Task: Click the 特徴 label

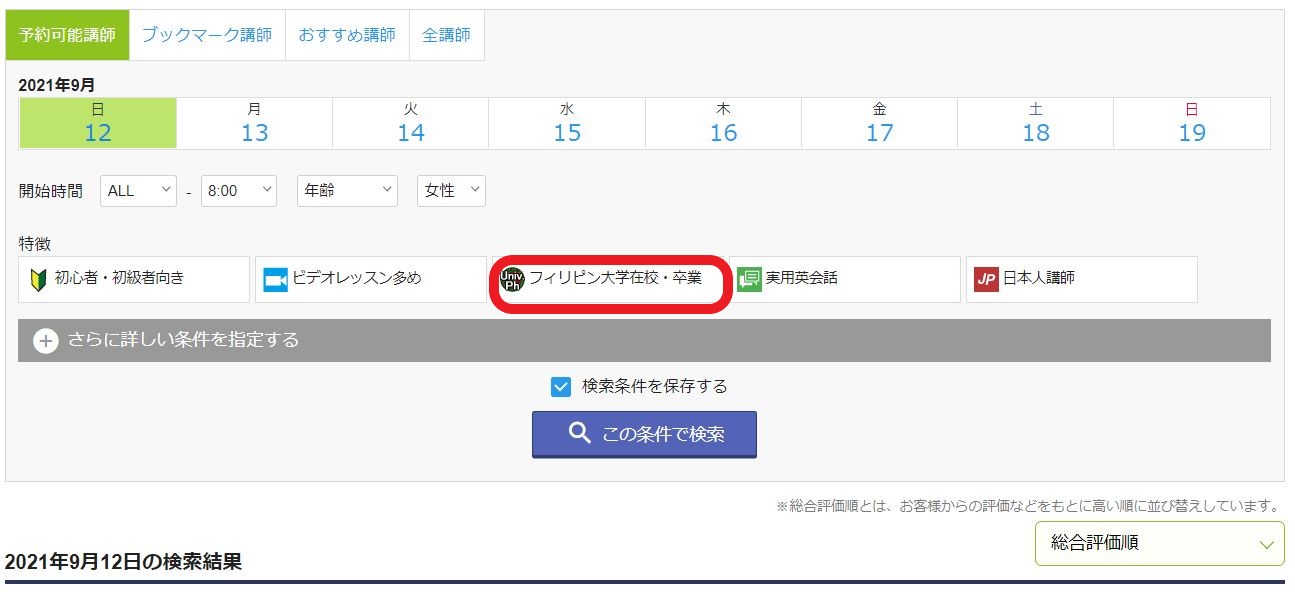Action: point(35,244)
